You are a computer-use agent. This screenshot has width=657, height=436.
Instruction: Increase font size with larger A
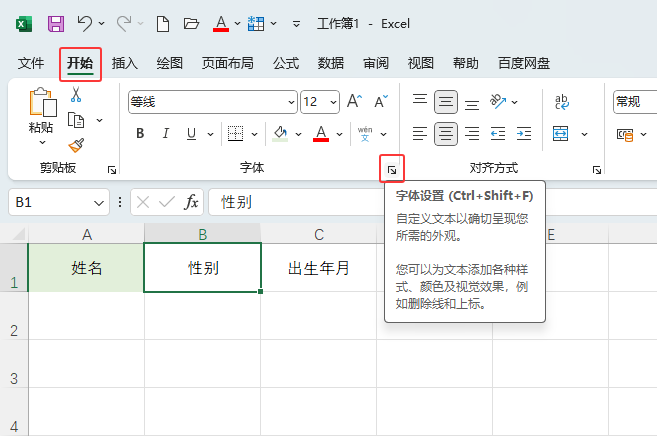(x=354, y=101)
